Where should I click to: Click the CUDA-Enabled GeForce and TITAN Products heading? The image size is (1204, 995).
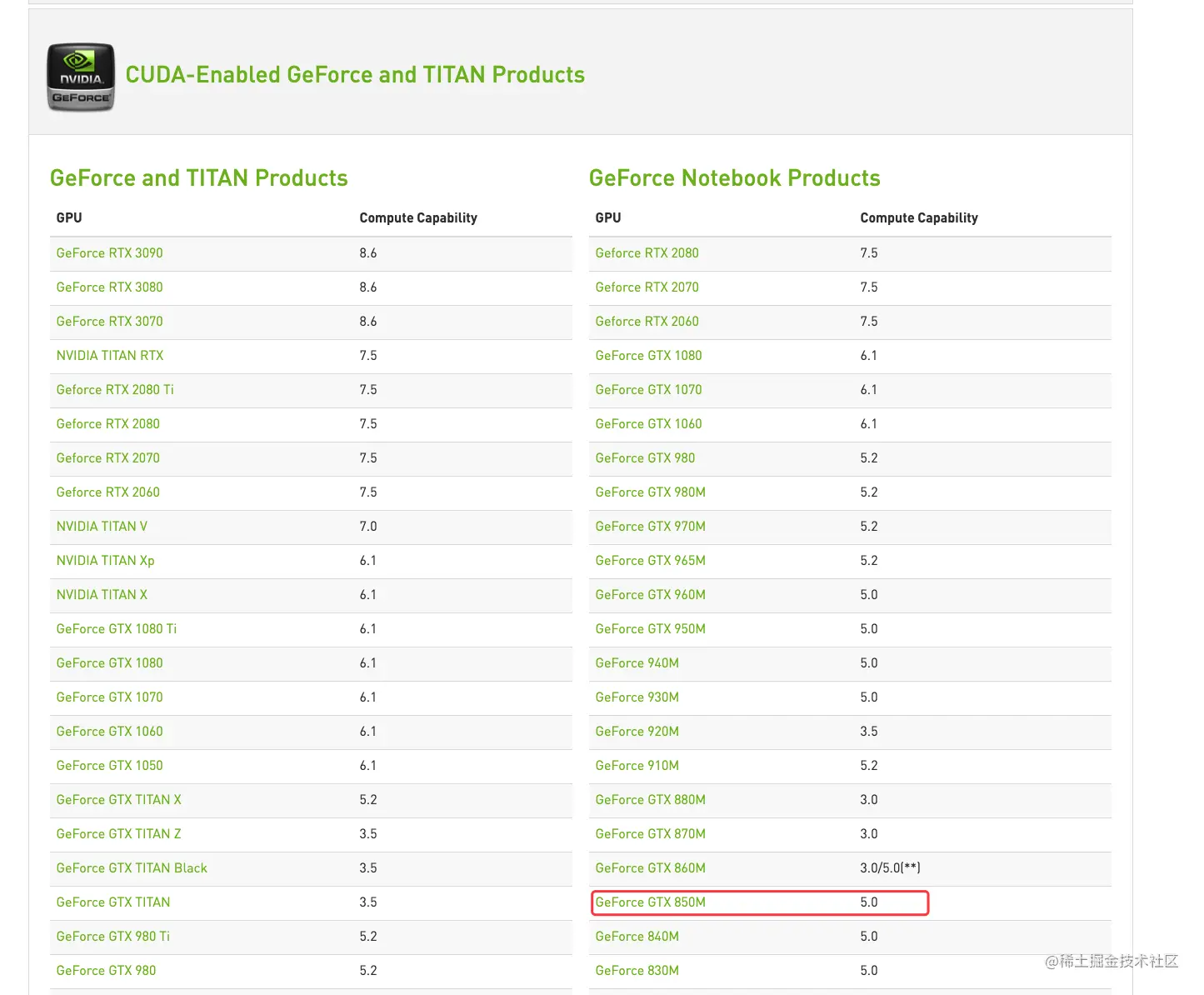pos(355,75)
